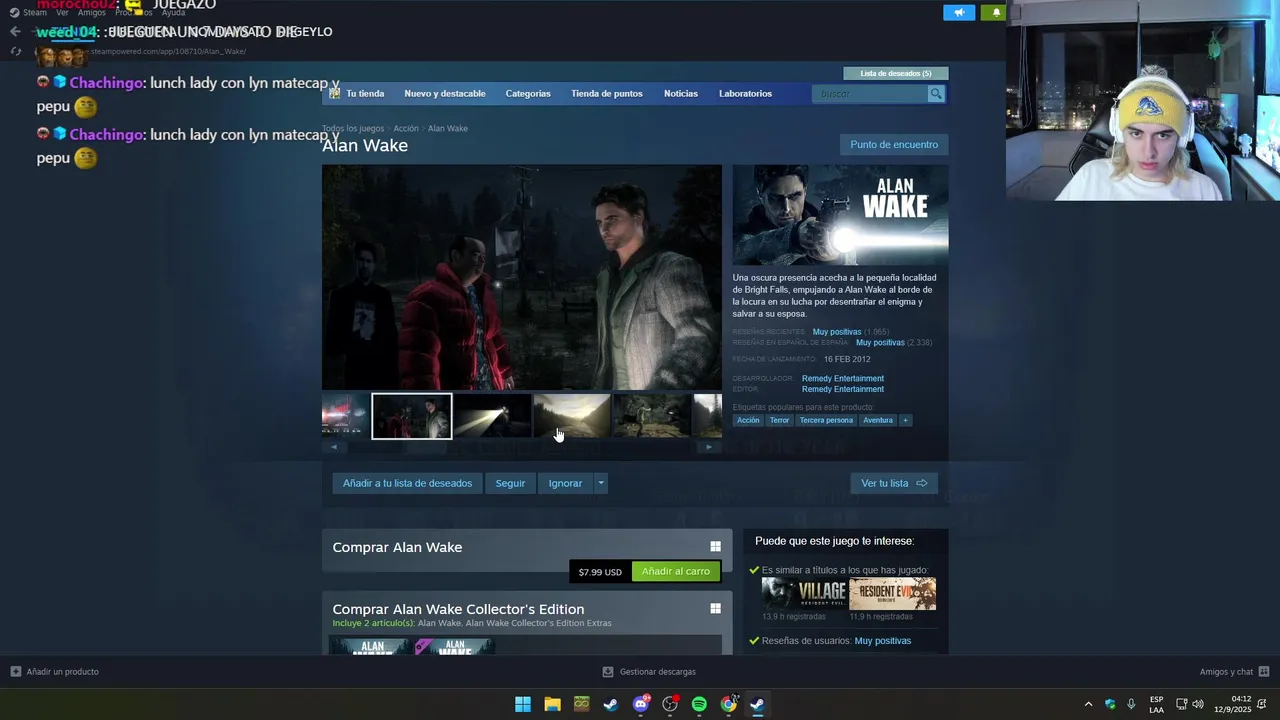Click the ESP LAA language indicator
The image size is (1280, 720).
1156,704
